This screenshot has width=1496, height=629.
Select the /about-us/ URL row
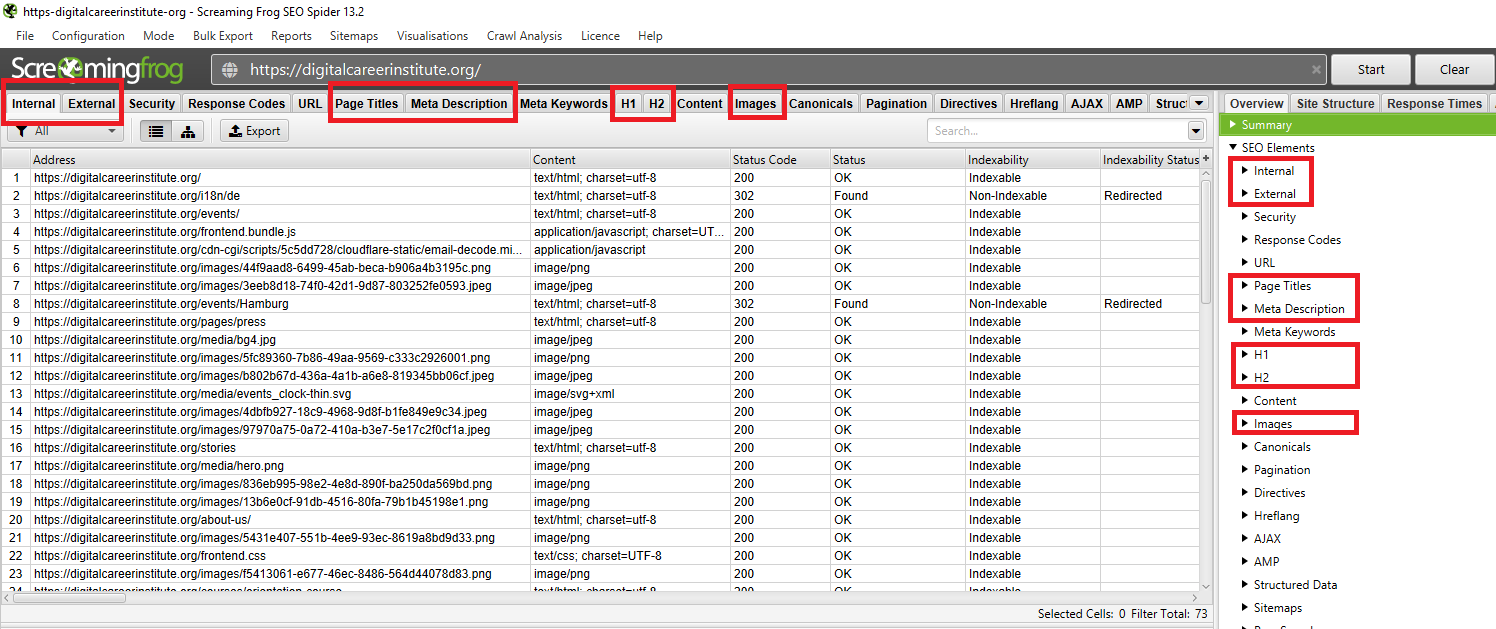point(600,520)
